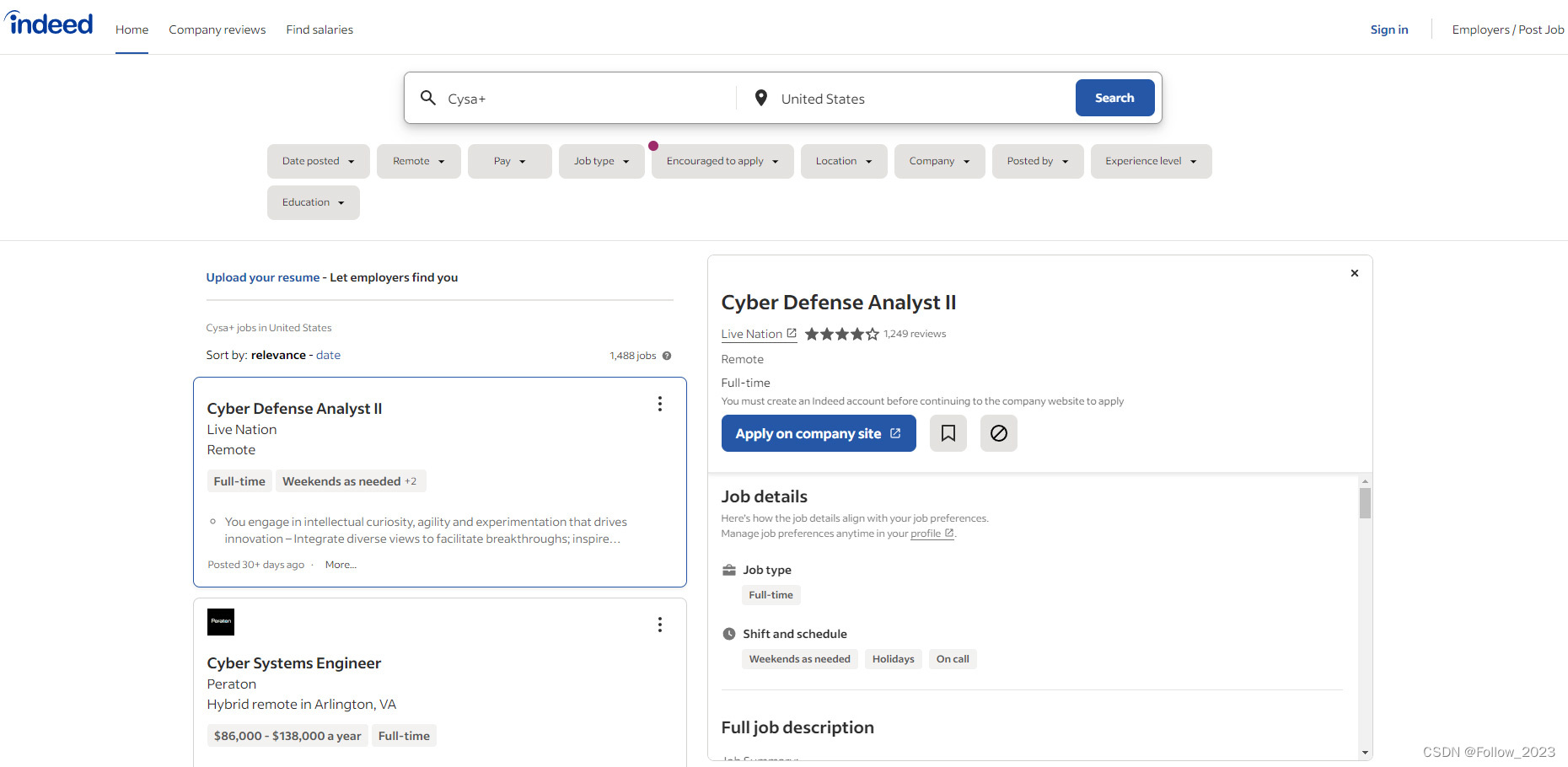Open Company reviews
This screenshot has width=1568, height=767.
coord(217,29)
